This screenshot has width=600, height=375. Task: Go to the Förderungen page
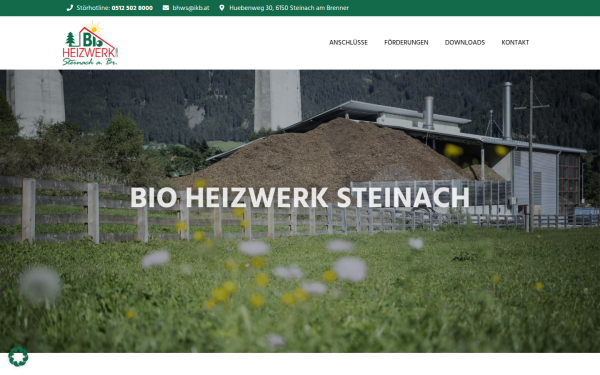pos(406,42)
